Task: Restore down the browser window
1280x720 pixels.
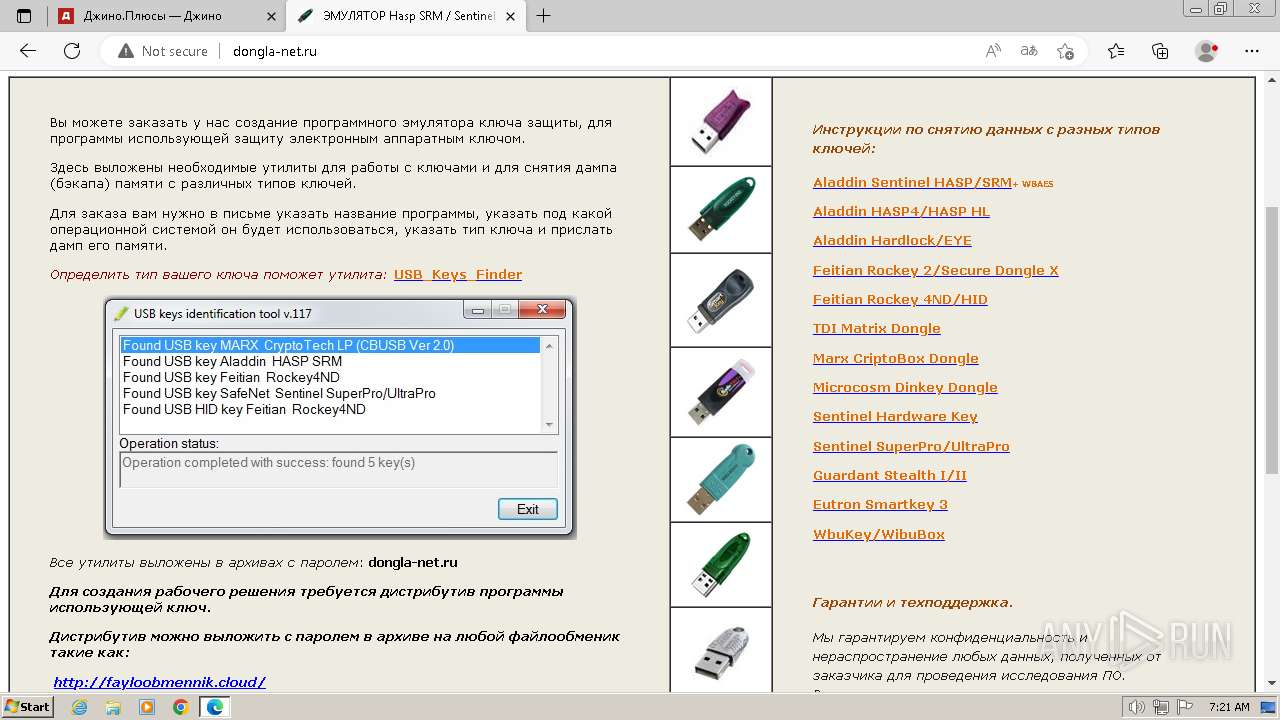Action: pyautogui.click(x=1221, y=8)
